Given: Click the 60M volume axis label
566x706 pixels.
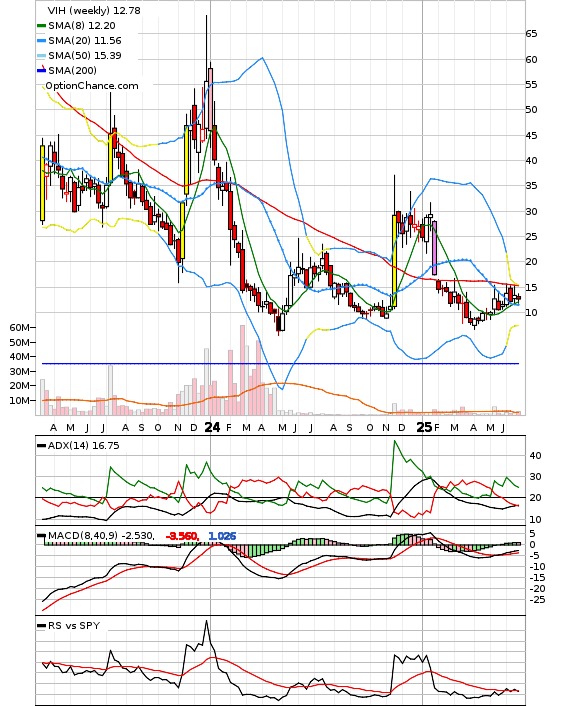Looking at the screenshot, I should pos(19,328).
